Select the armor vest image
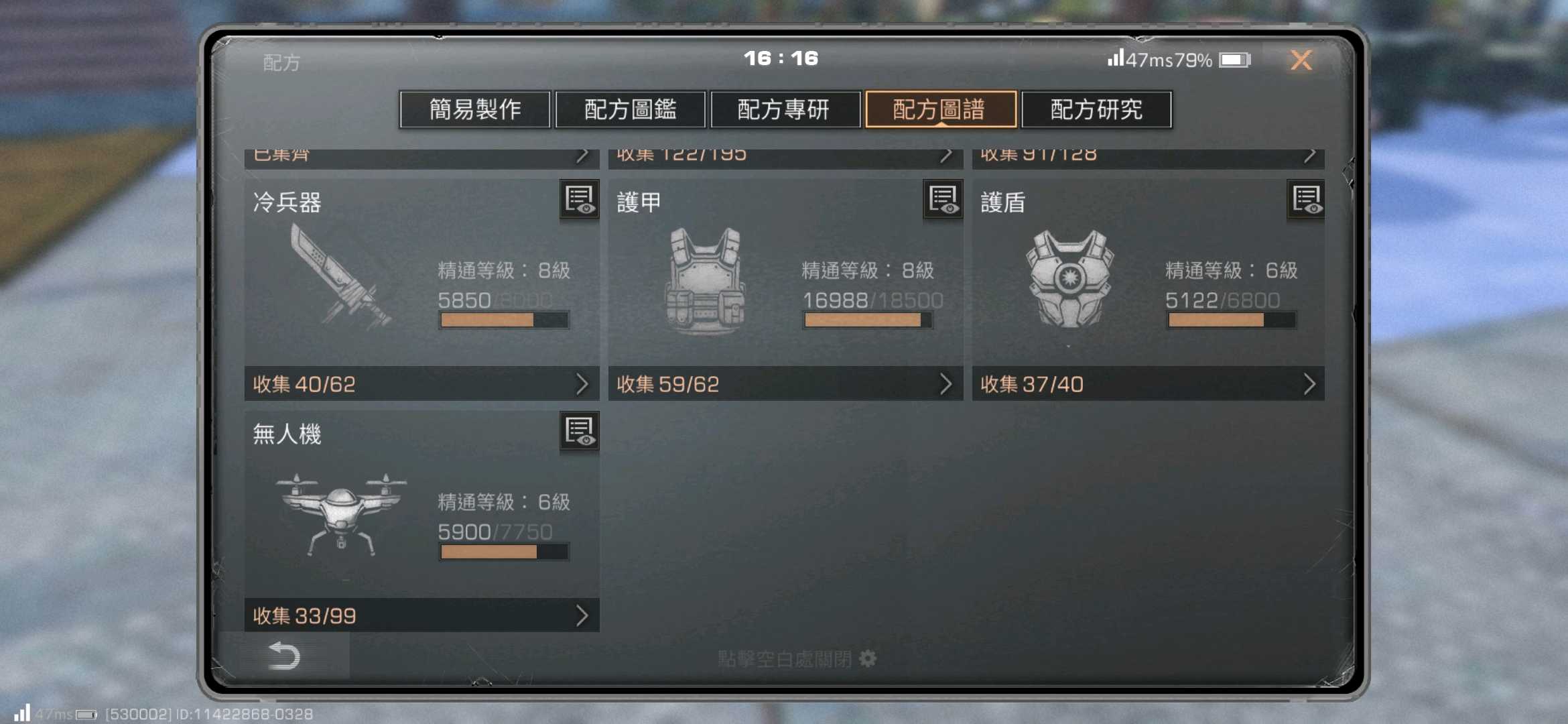This screenshot has width=1568, height=724. [x=706, y=280]
